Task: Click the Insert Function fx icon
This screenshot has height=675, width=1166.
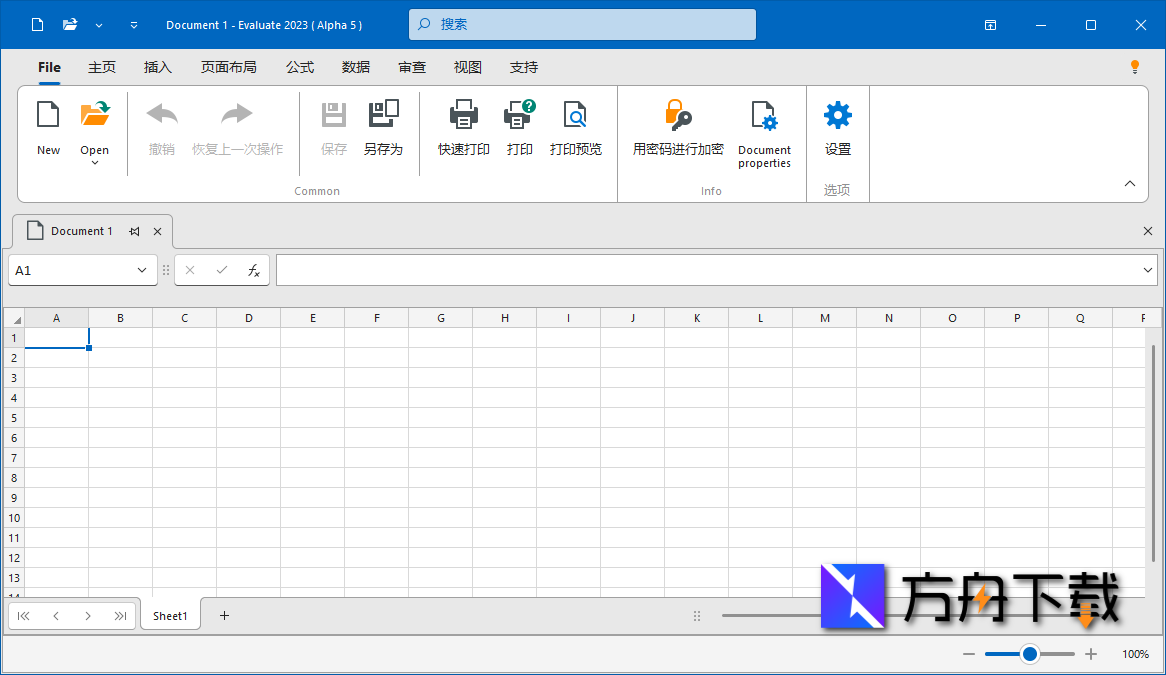Action: (x=253, y=269)
